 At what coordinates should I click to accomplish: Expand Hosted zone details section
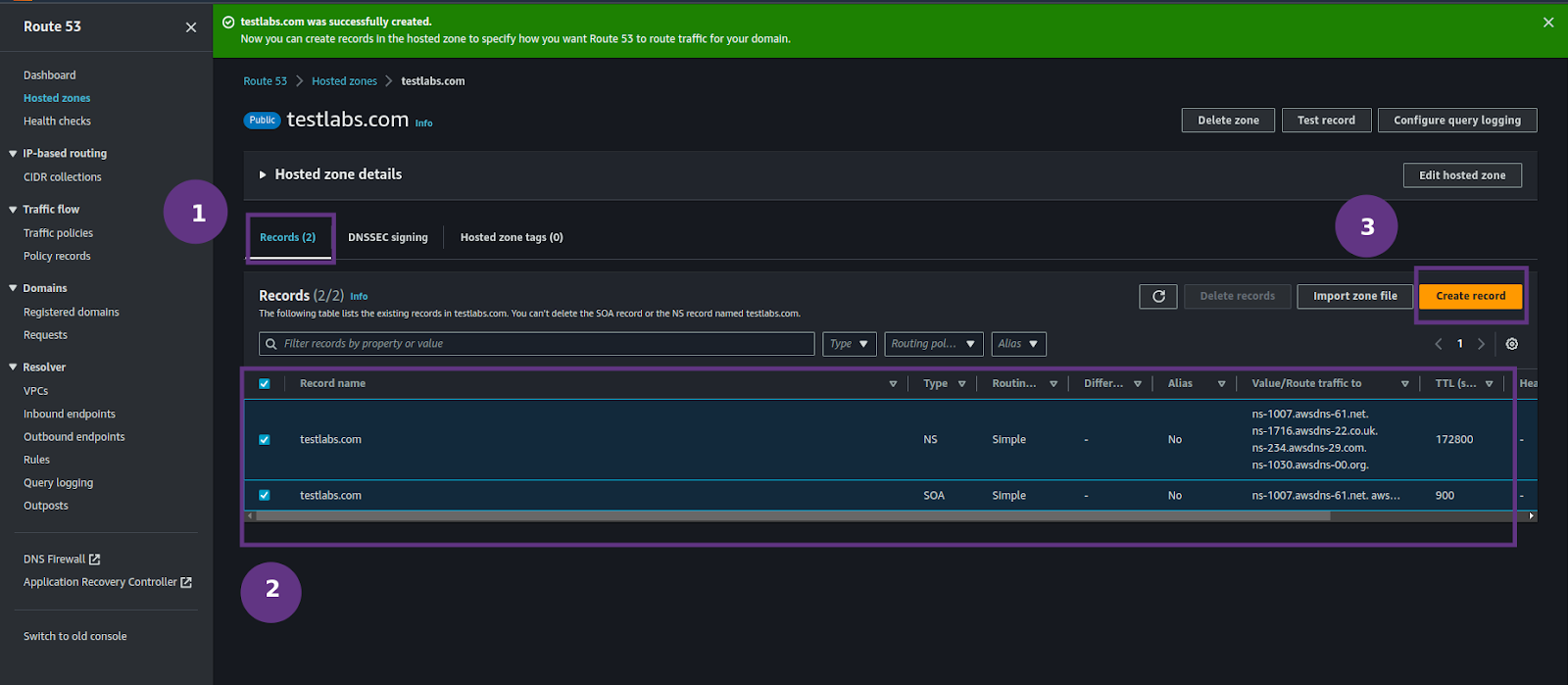point(263,175)
